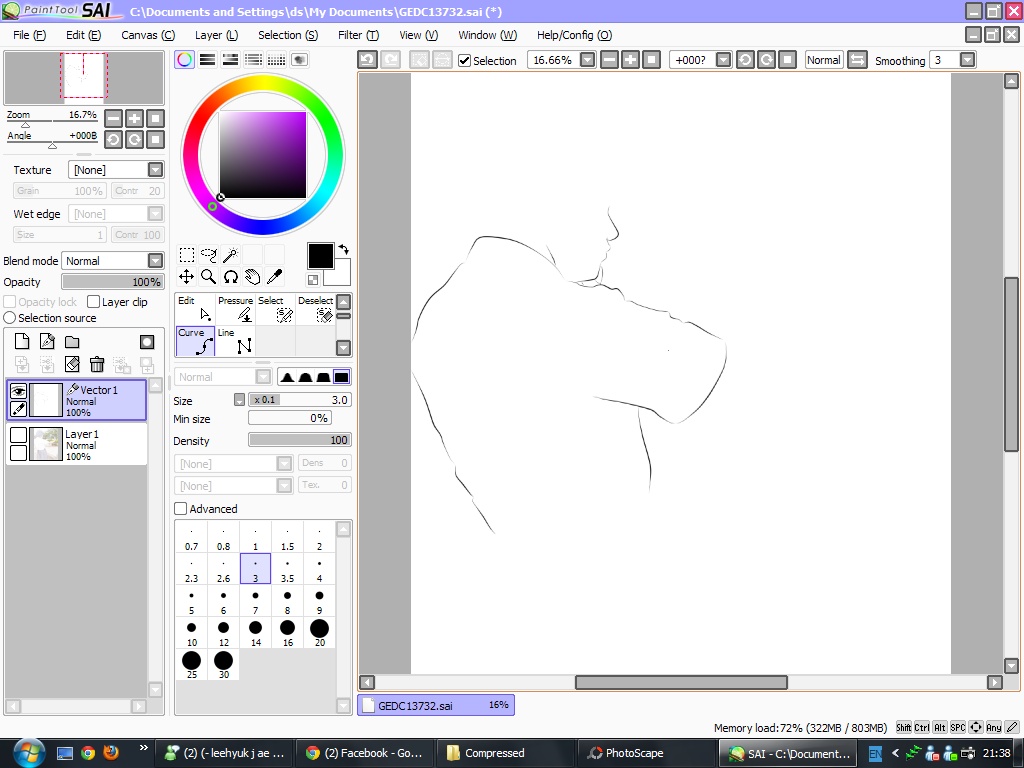The width and height of the screenshot is (1024, 768).
Task: Choose the Pressure vector tool
Action: [235, 309]
